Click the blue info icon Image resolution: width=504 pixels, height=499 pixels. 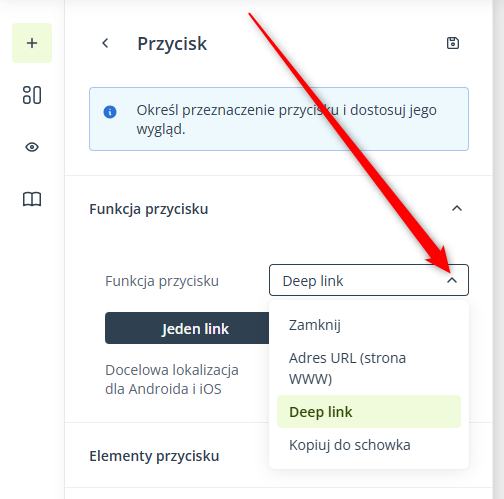110,112
